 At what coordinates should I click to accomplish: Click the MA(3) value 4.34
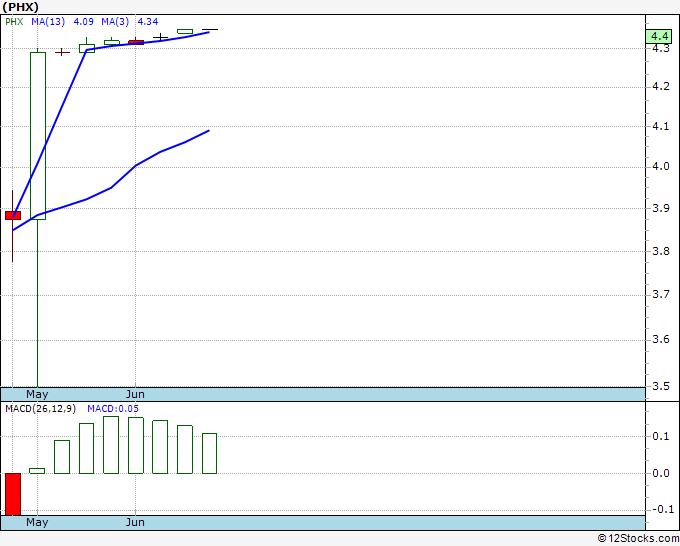click(148, 22)
